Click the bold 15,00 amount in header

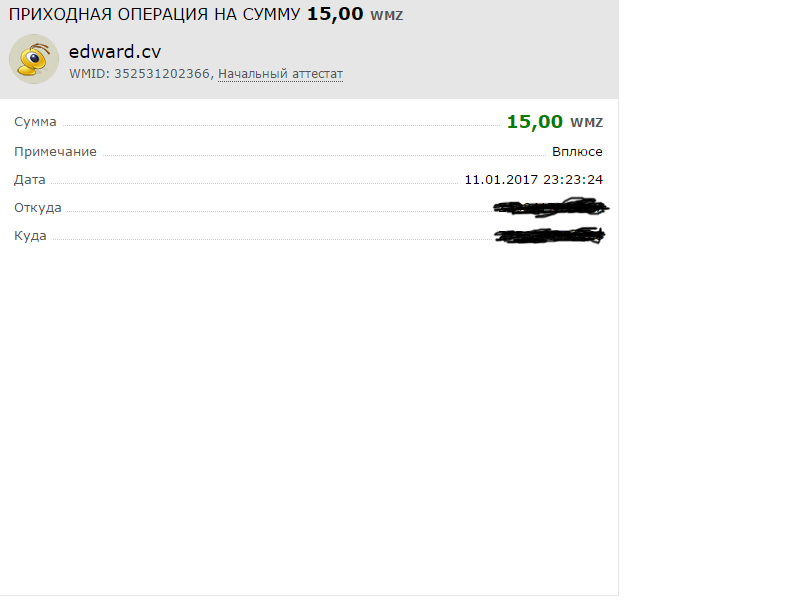335,14
